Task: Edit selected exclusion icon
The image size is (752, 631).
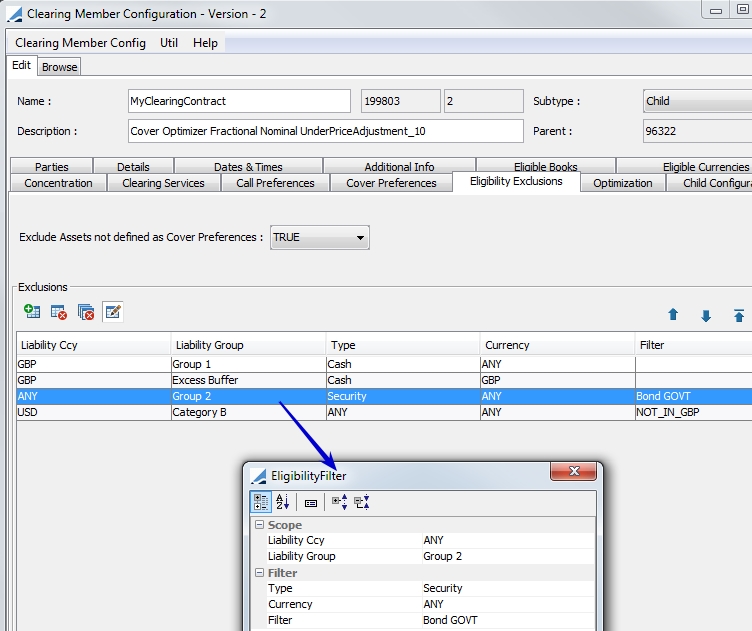Action: [x=113, y=312]
